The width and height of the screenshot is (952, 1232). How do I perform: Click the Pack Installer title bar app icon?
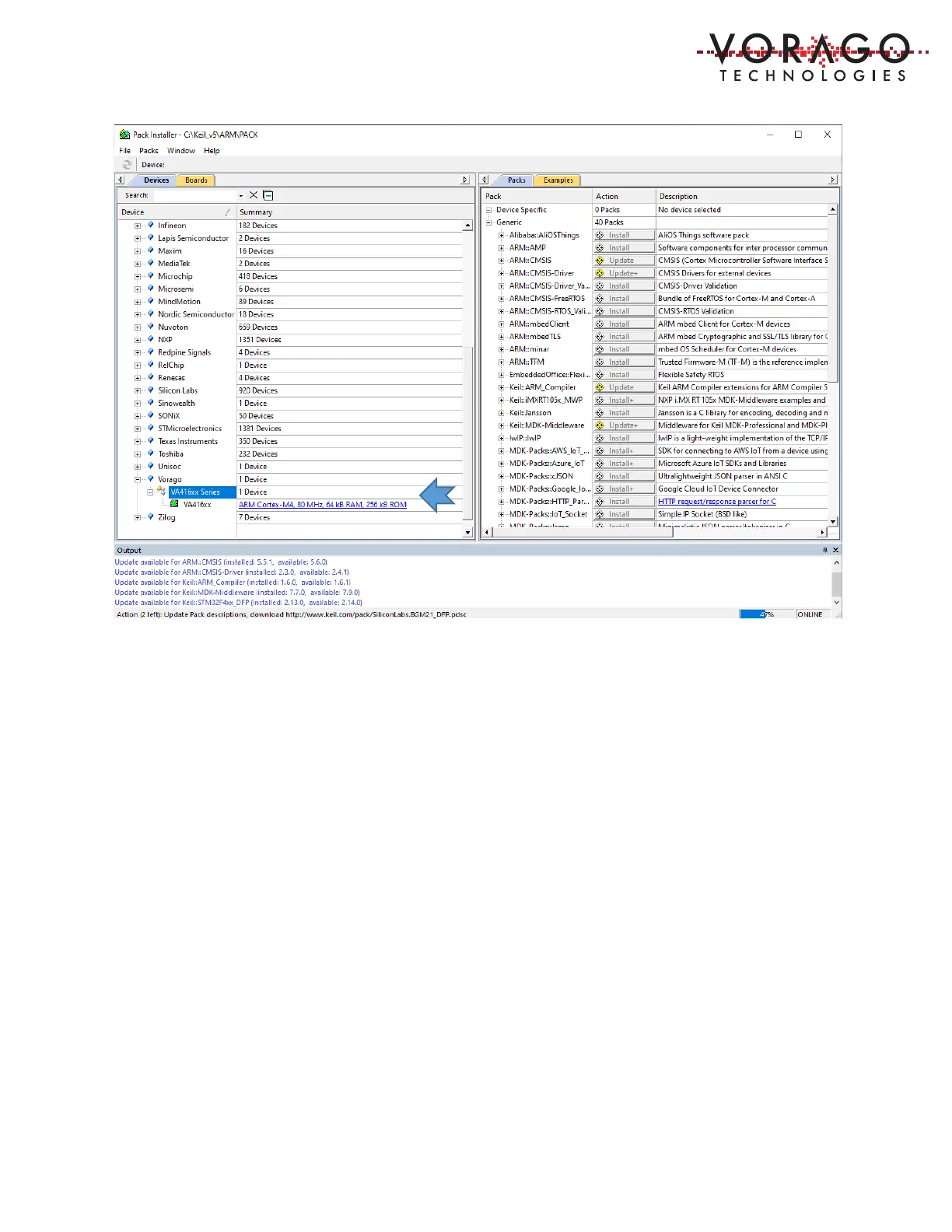tap(124, 135)
